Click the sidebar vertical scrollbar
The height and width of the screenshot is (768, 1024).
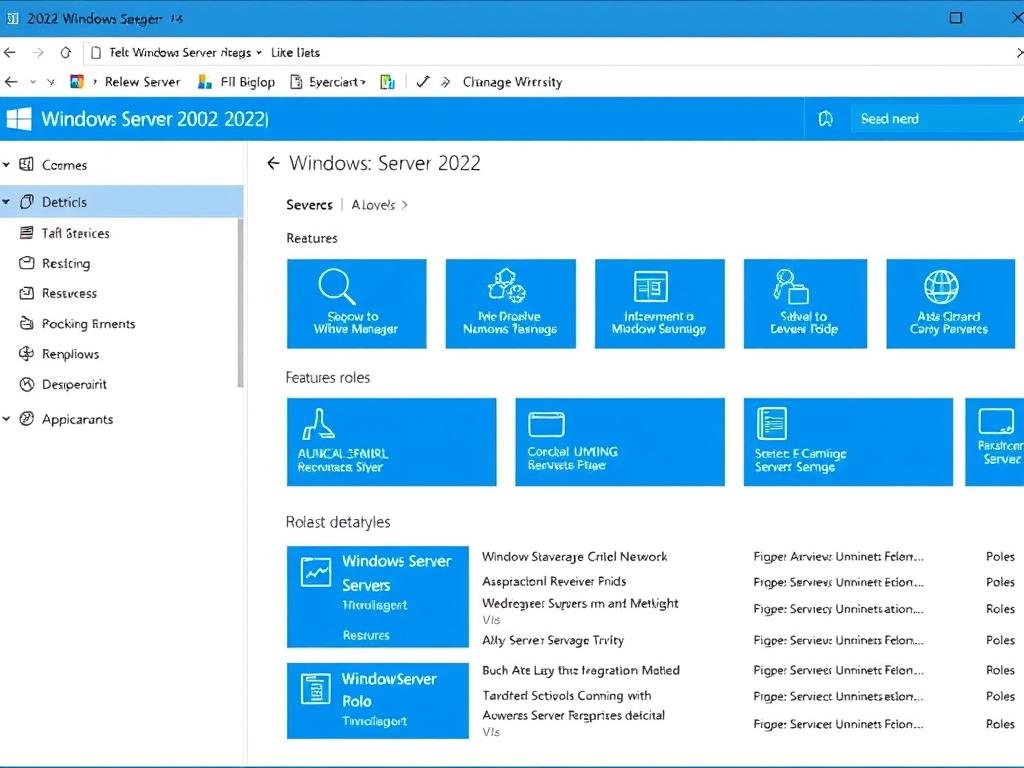coord(240,303)
